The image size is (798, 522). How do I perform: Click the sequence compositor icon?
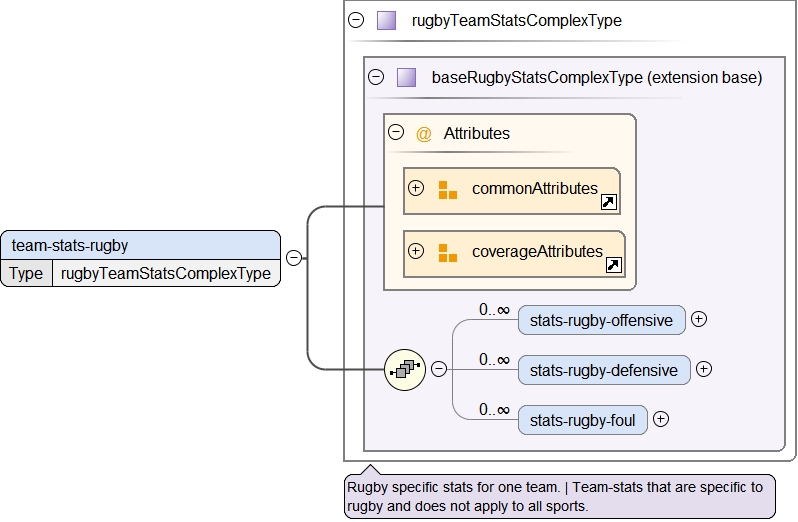point(405,369)
